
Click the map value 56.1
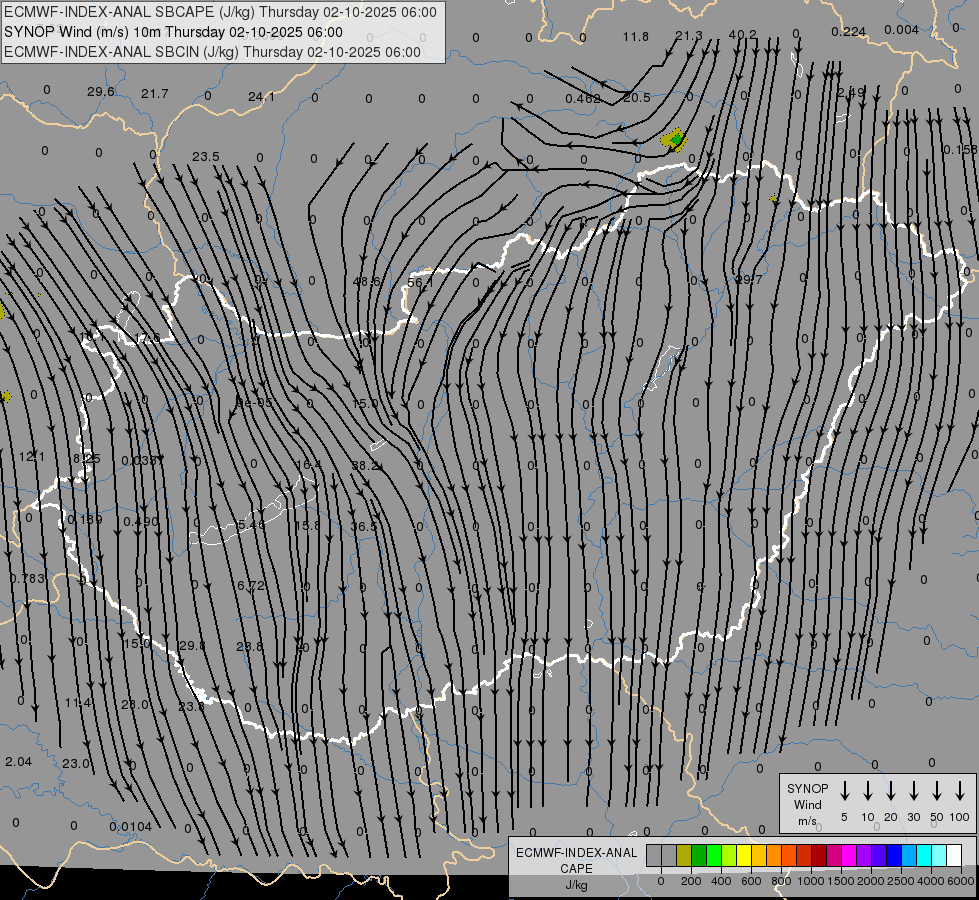click(420, 282)
